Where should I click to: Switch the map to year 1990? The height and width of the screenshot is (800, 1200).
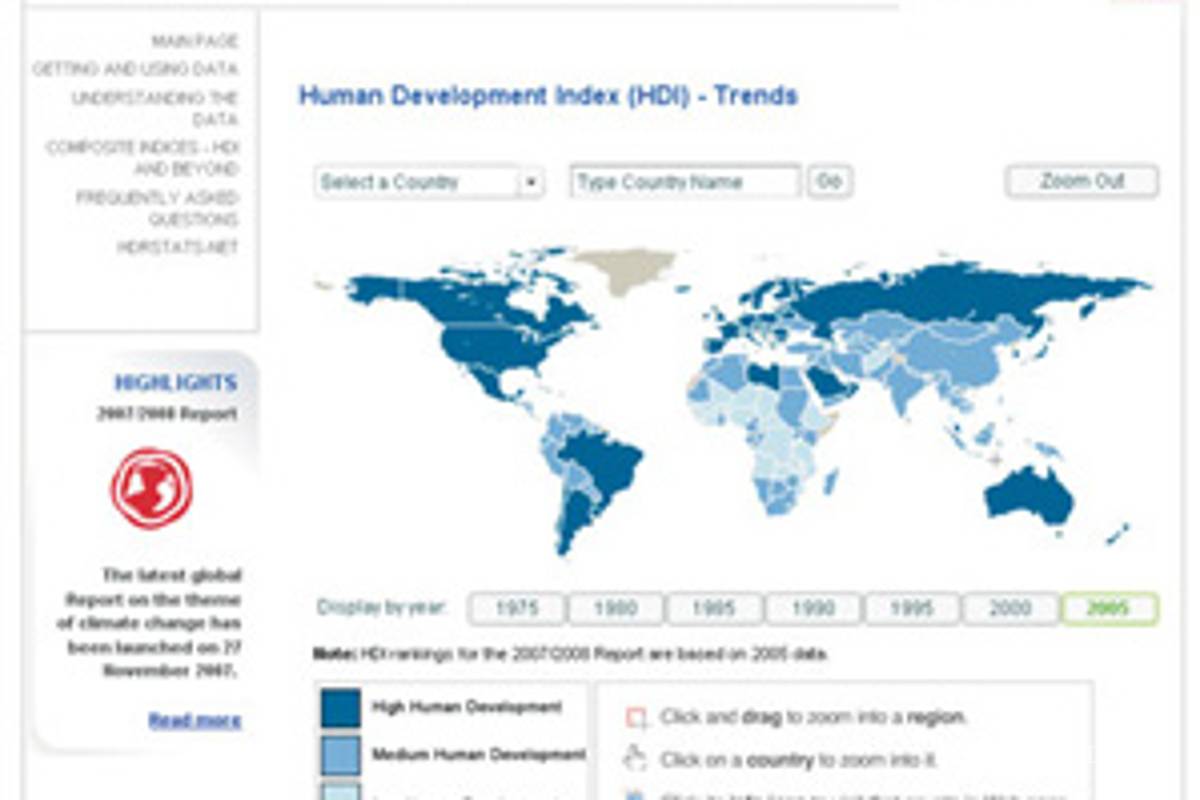(813, 608)
